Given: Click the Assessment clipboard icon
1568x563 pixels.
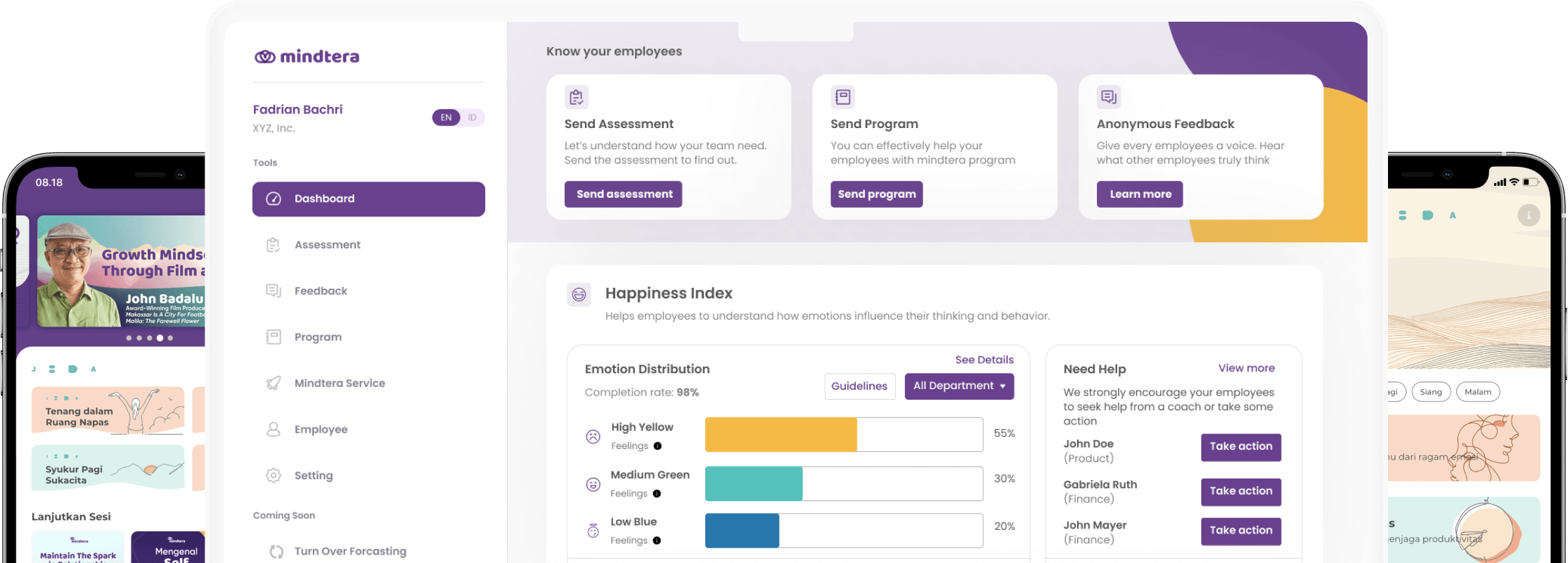Looking at the screenshot, I should click(274, 245).
